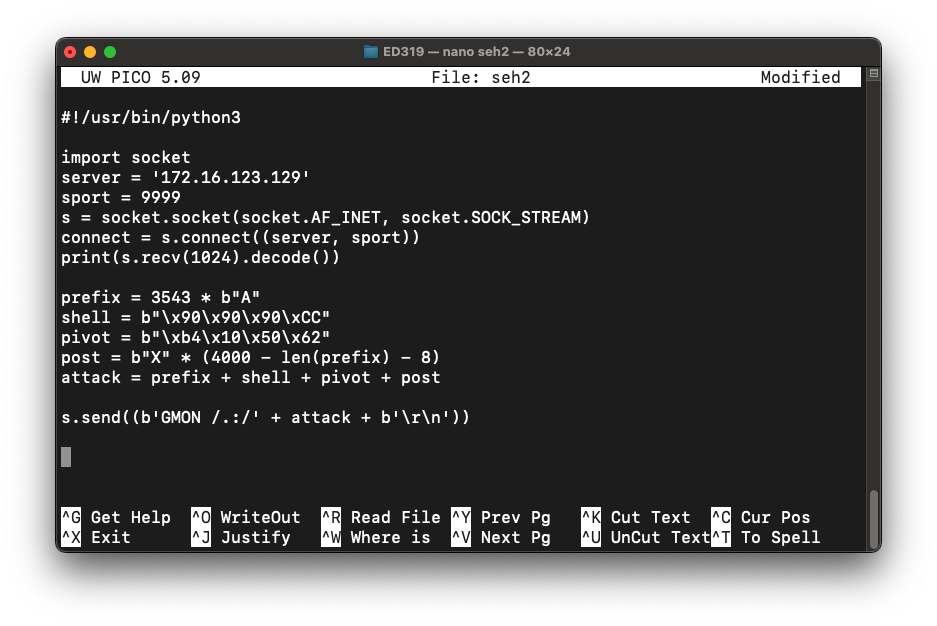The image size is (937, 626).
Task: Click the folder icon in the title bar
Action: point(370,52)
